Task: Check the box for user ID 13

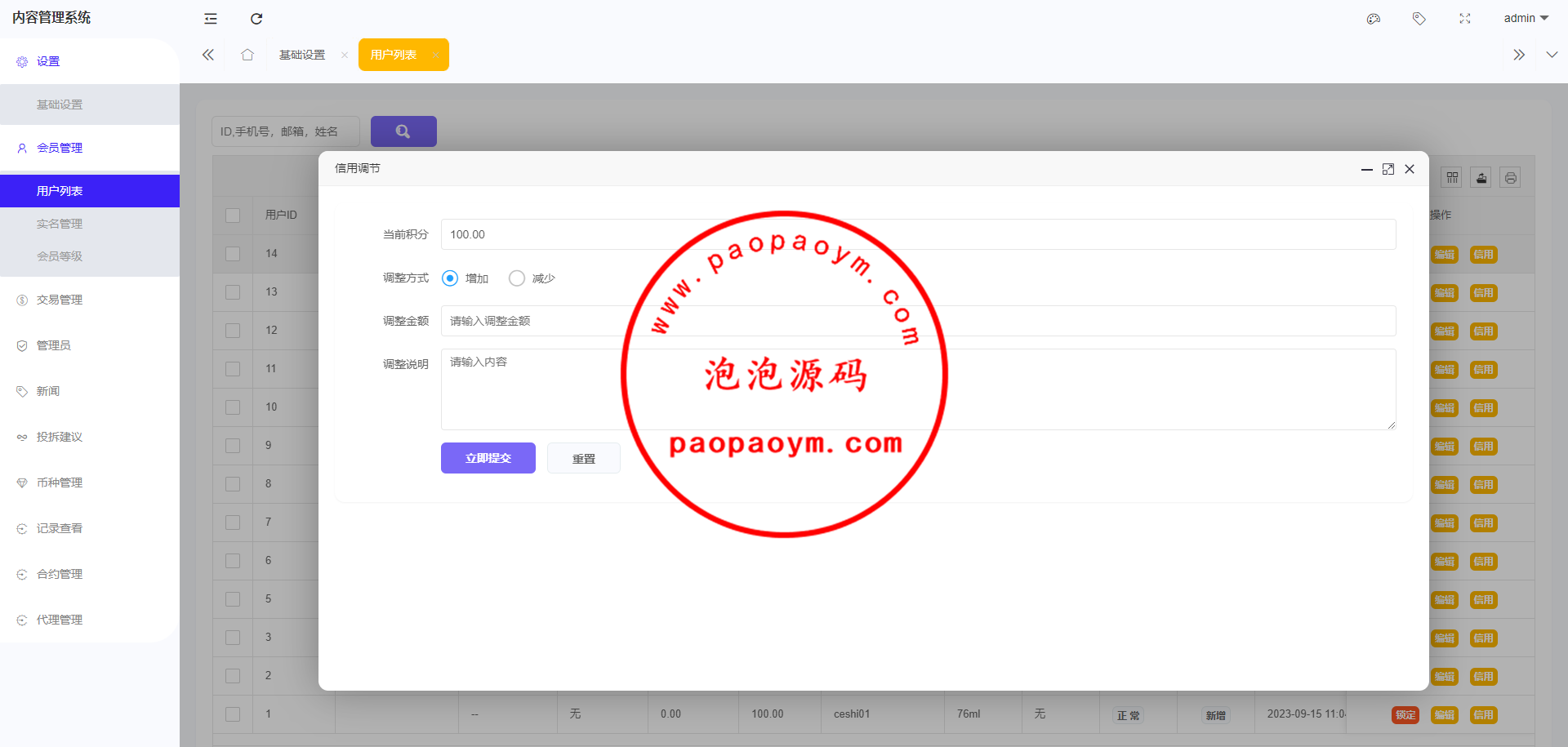Action: (x=233, y=292)
